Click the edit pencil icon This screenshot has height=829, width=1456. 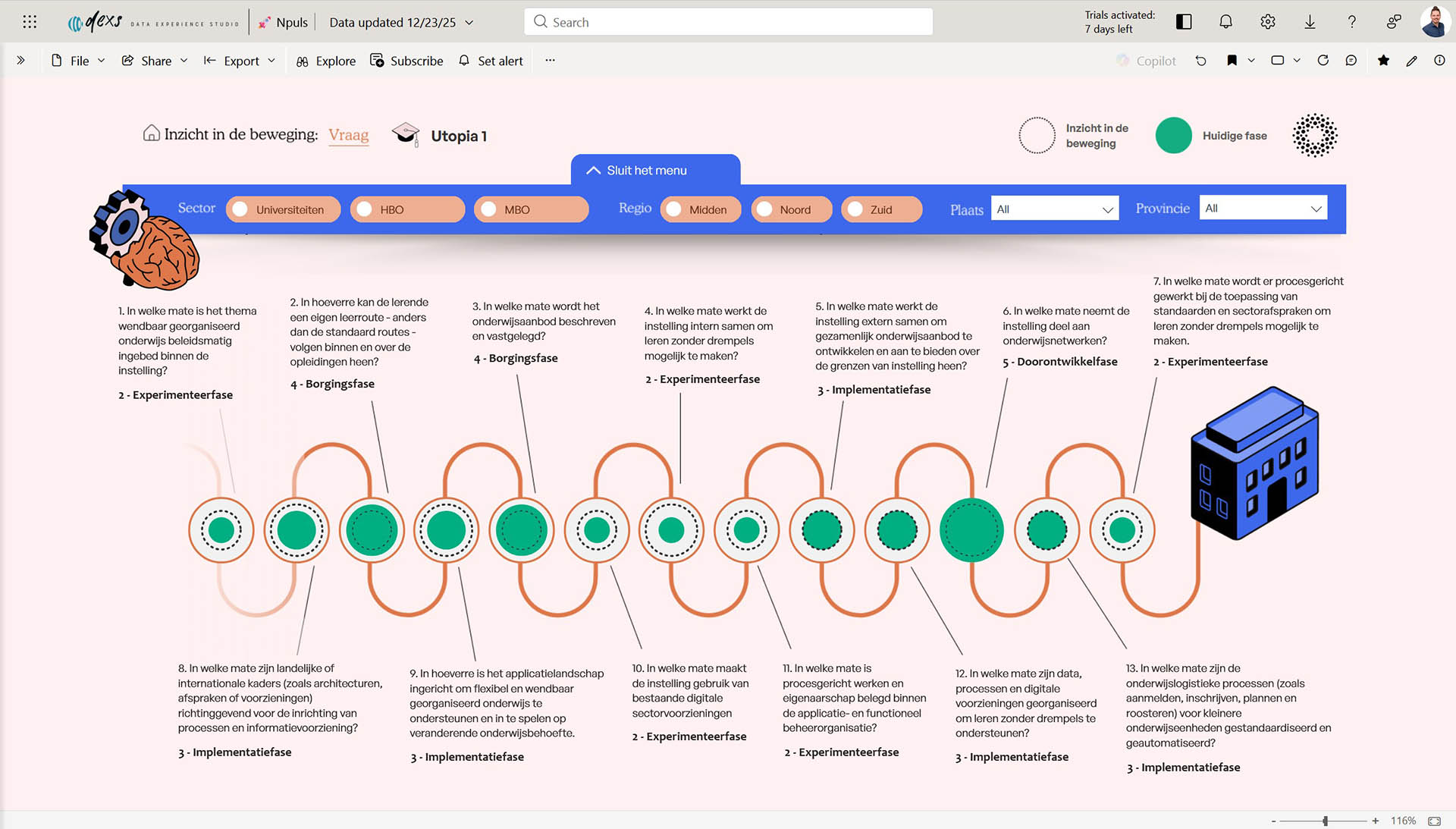[x=1411, y=61]
